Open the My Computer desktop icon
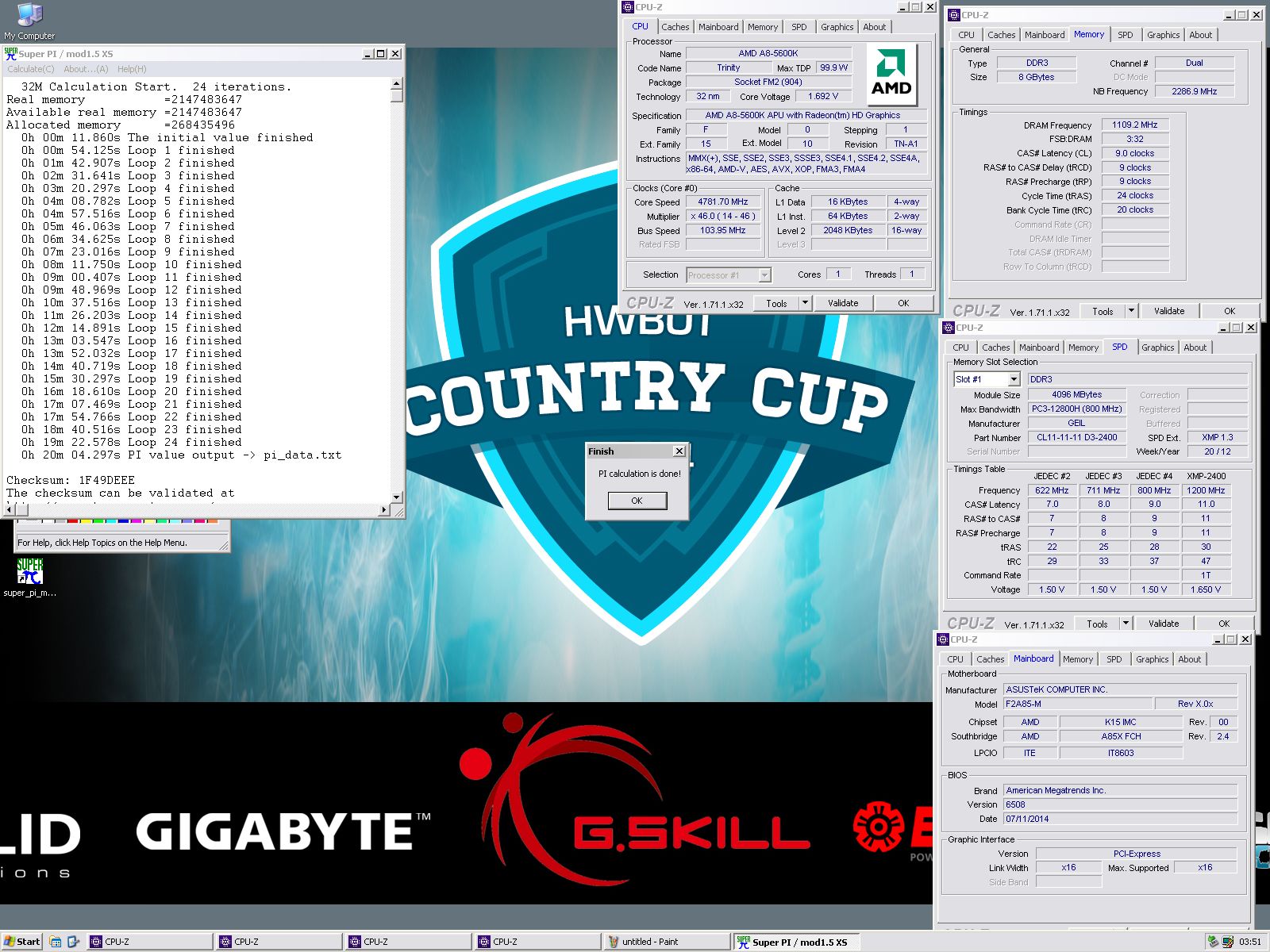Screen dimensions: 1270x952 [x=29, y=21]
